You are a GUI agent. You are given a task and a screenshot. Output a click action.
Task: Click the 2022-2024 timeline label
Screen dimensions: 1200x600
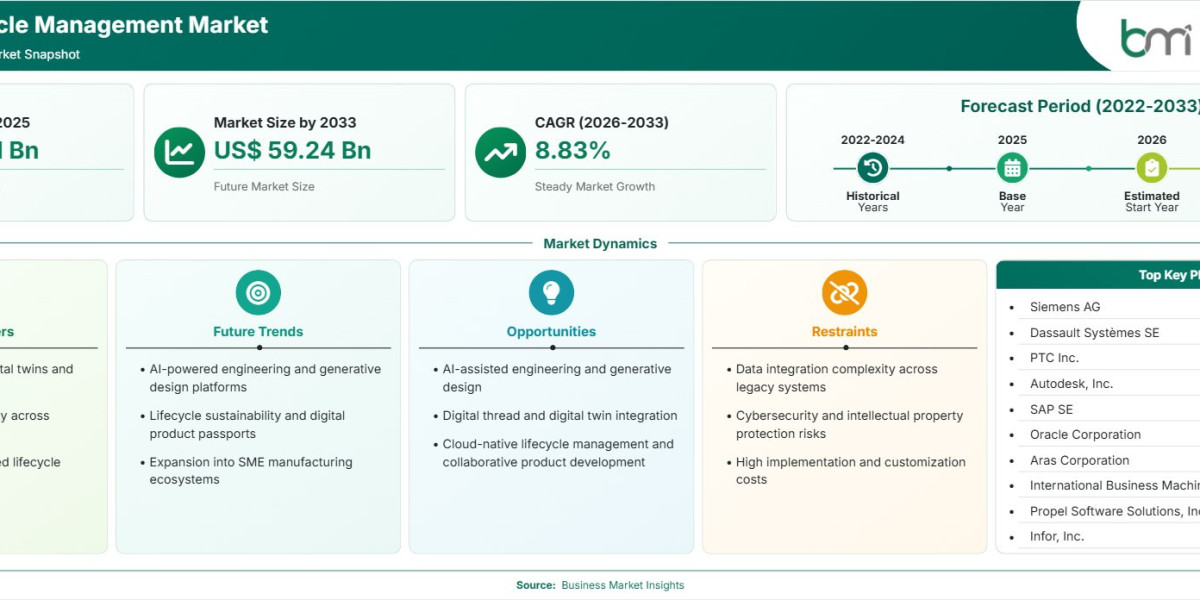pyautogui.click(x=873, y=140)
